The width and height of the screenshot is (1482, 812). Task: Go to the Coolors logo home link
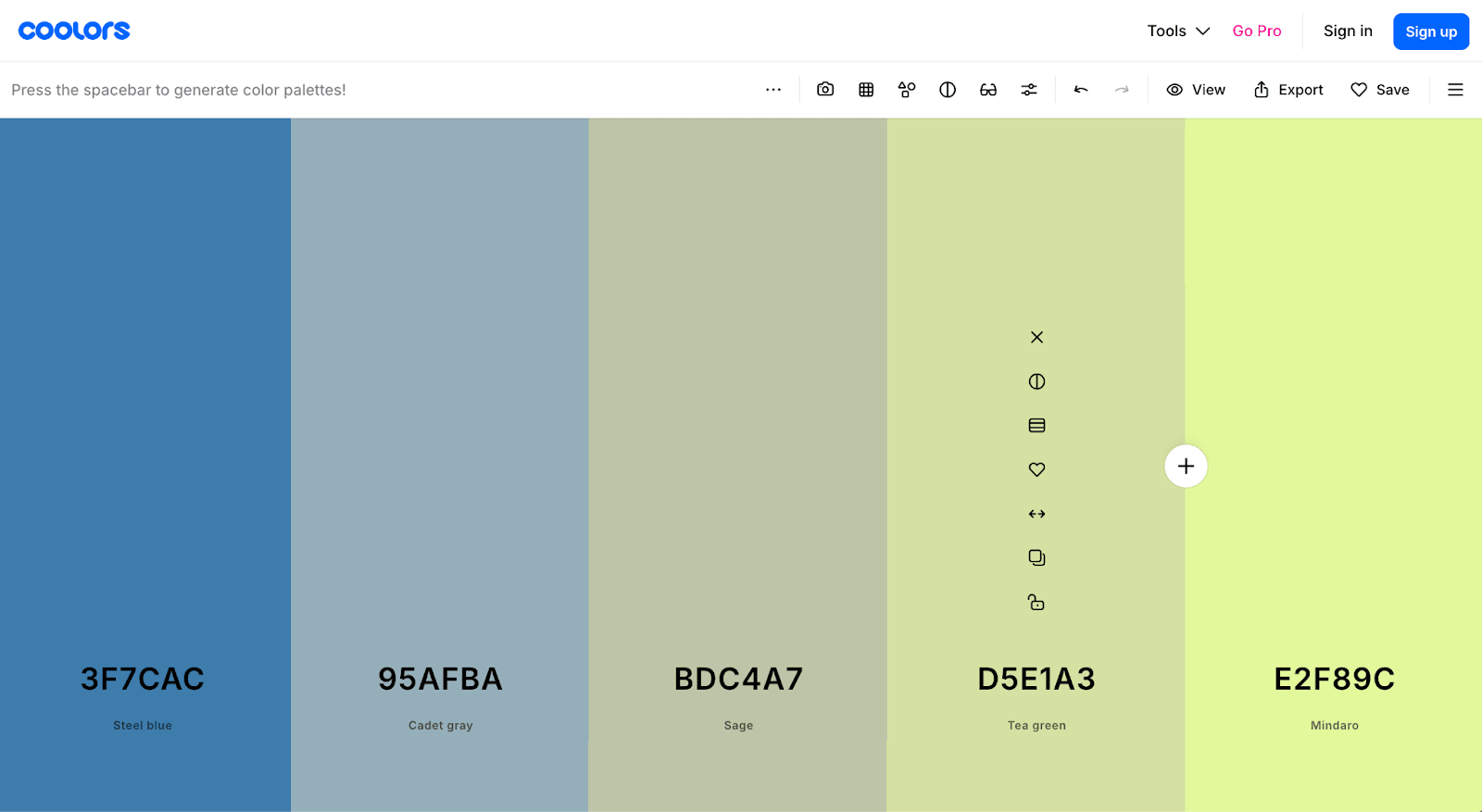pos(74,31)
